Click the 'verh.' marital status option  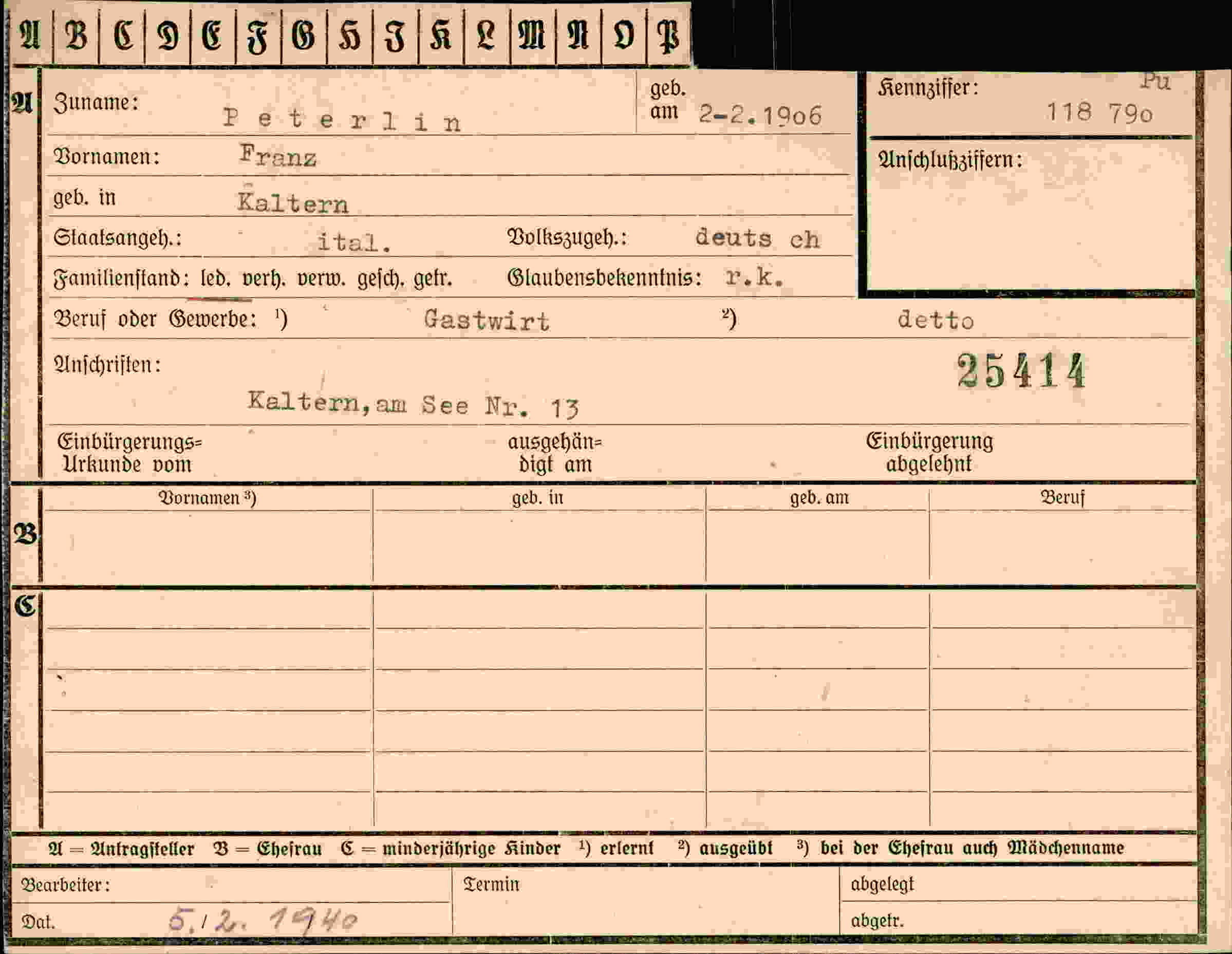[x=264, y=278]
